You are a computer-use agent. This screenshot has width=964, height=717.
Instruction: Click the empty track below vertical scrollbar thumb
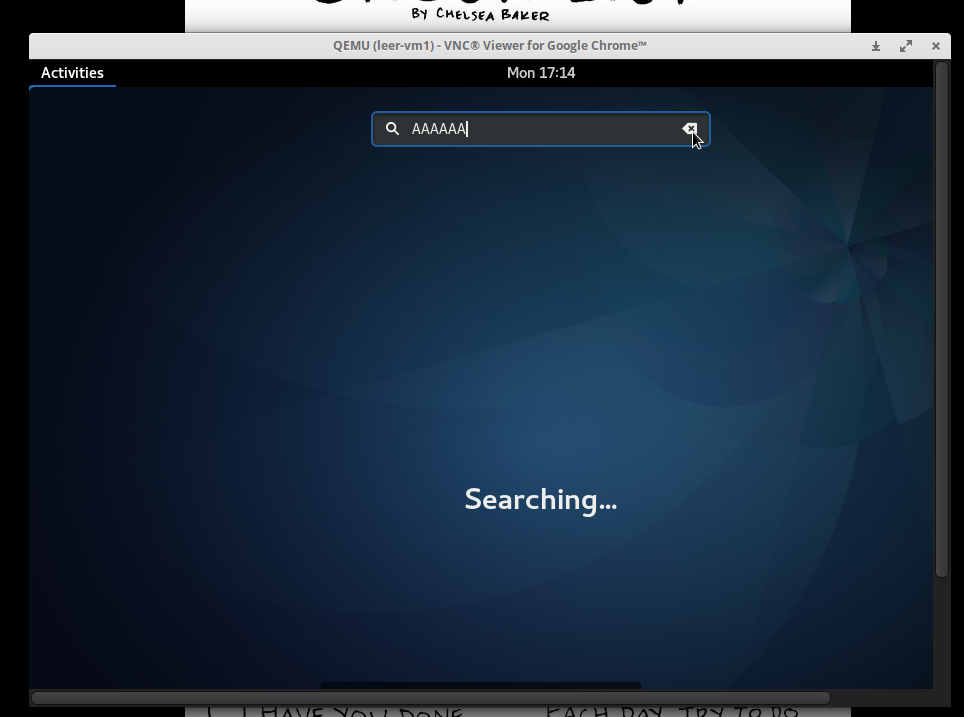(x=941, y=630)
